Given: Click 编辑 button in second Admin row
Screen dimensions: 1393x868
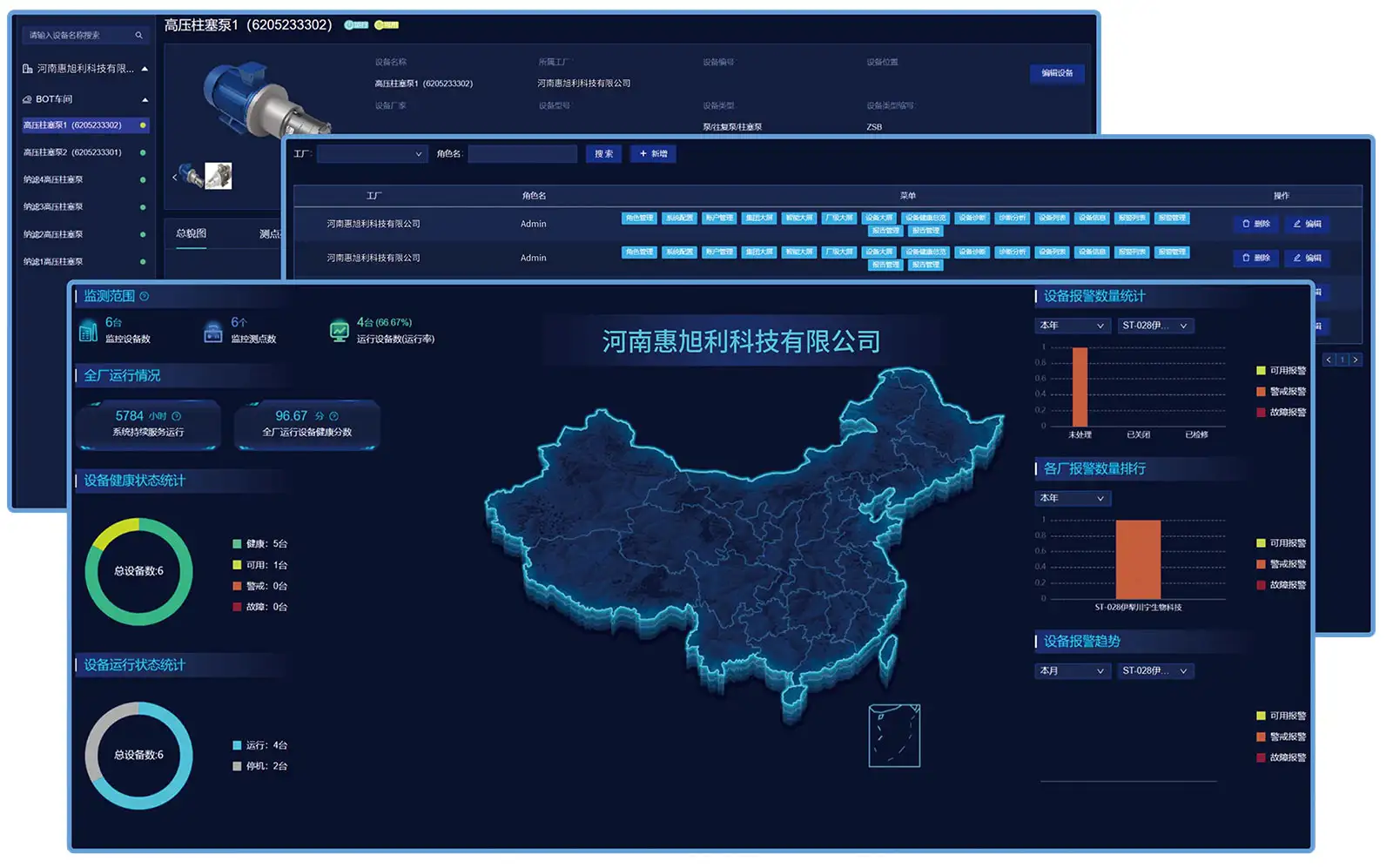Looking at the screenshot, I should click(1307, 258).
